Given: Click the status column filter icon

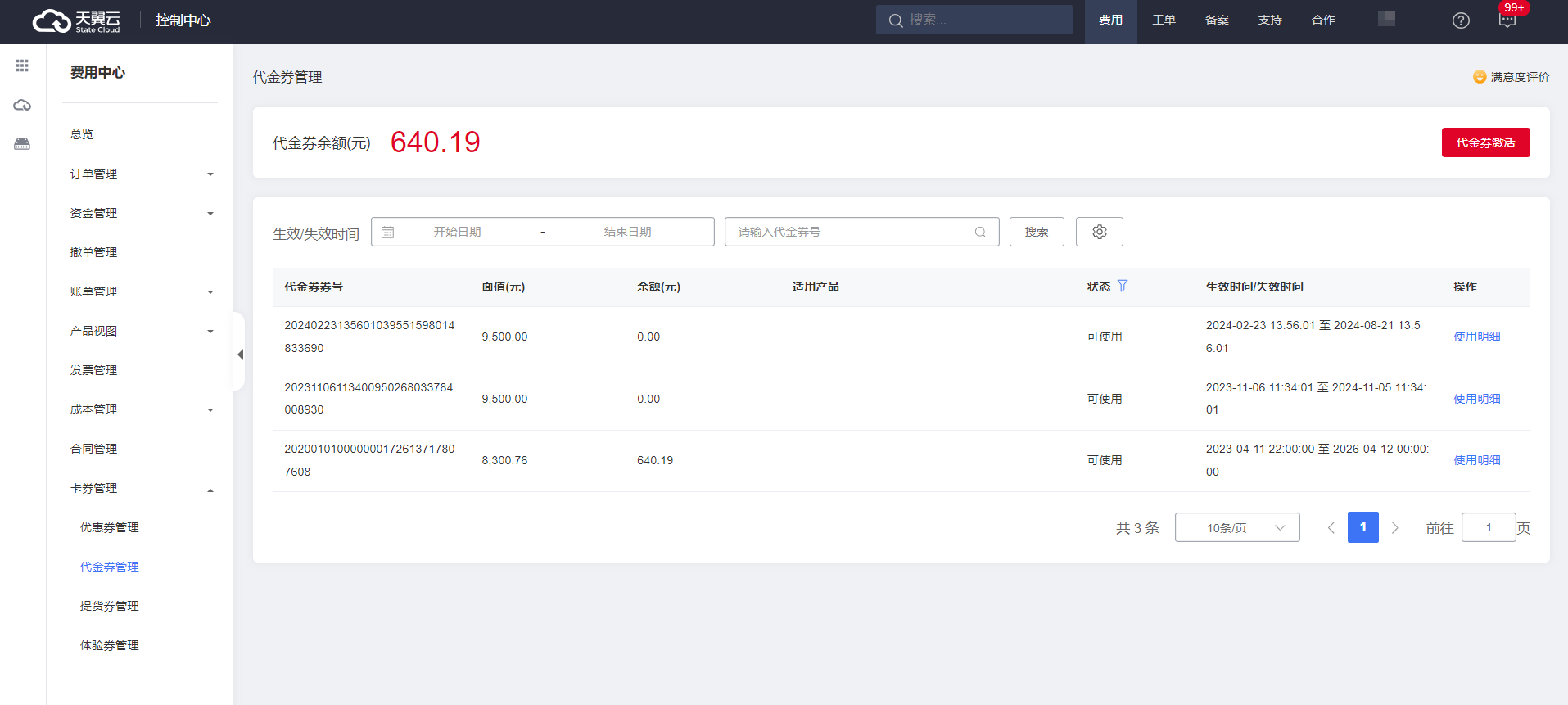Looking at the screenshot, I should click(1123, 286).
